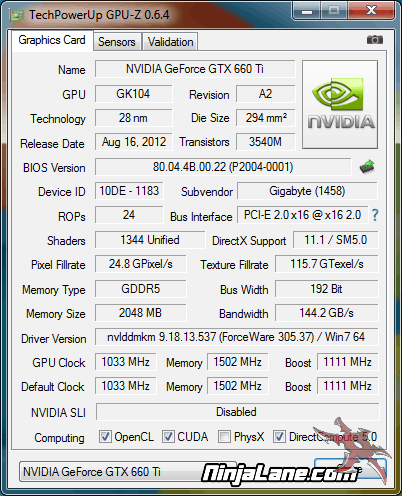Switch to the Validation tab
Image resolution: width=402 pixels, height=496 pixels.
(170, 42)
